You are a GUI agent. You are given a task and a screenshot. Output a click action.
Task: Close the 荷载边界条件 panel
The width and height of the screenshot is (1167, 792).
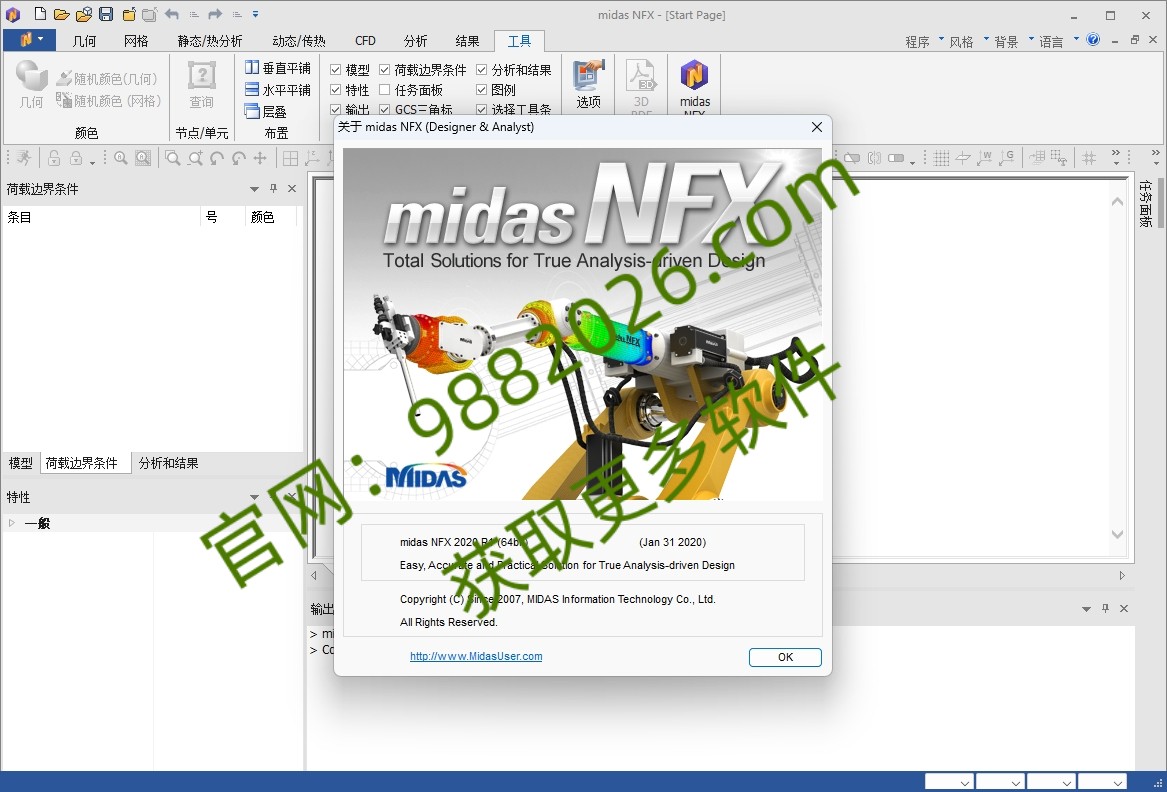click(x=292, y=189)
